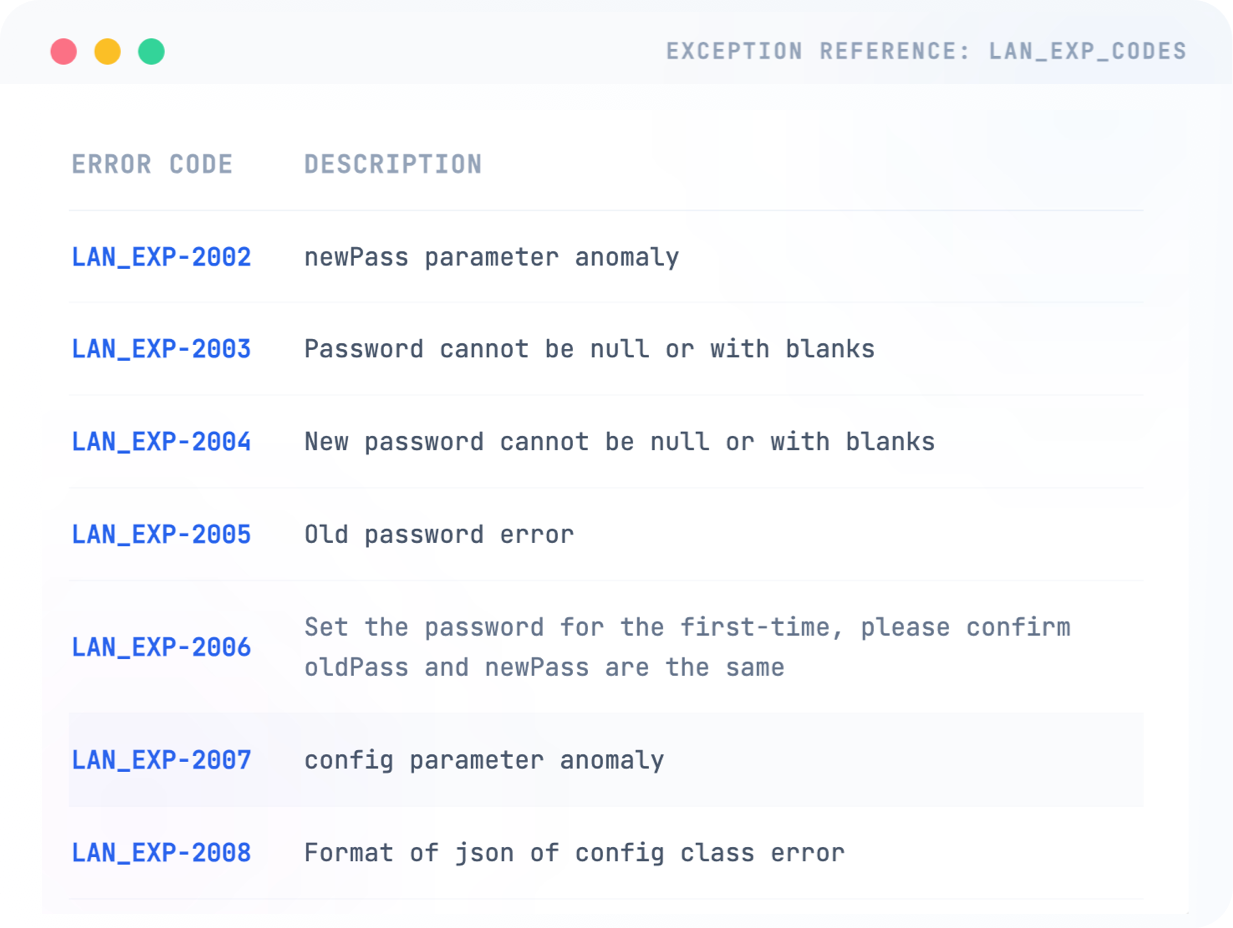Click the 'newPass parameter anomaly' description

[x=491, y=257]
